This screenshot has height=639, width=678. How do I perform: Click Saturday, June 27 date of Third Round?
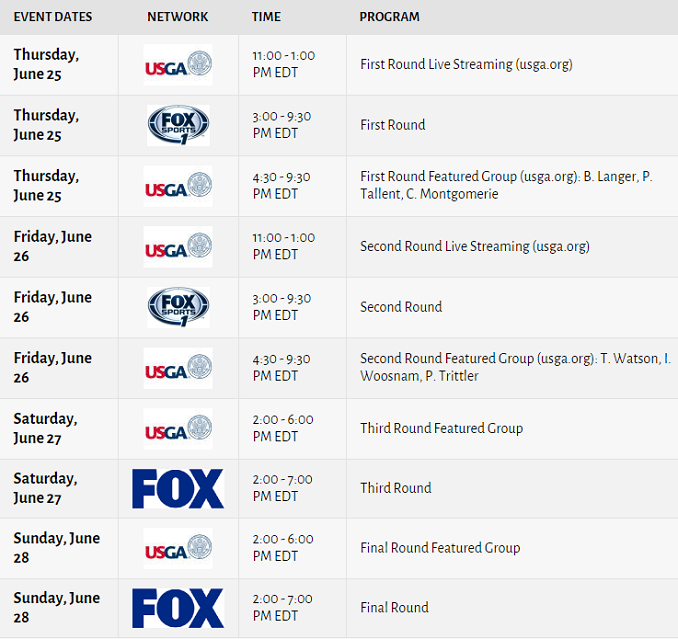pyautogui.click(x=45, y=488)
